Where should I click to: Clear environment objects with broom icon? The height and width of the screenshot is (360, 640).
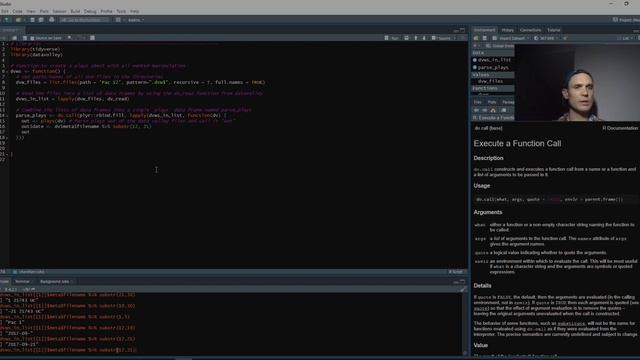pyautogui.click(x=565, y=38)
